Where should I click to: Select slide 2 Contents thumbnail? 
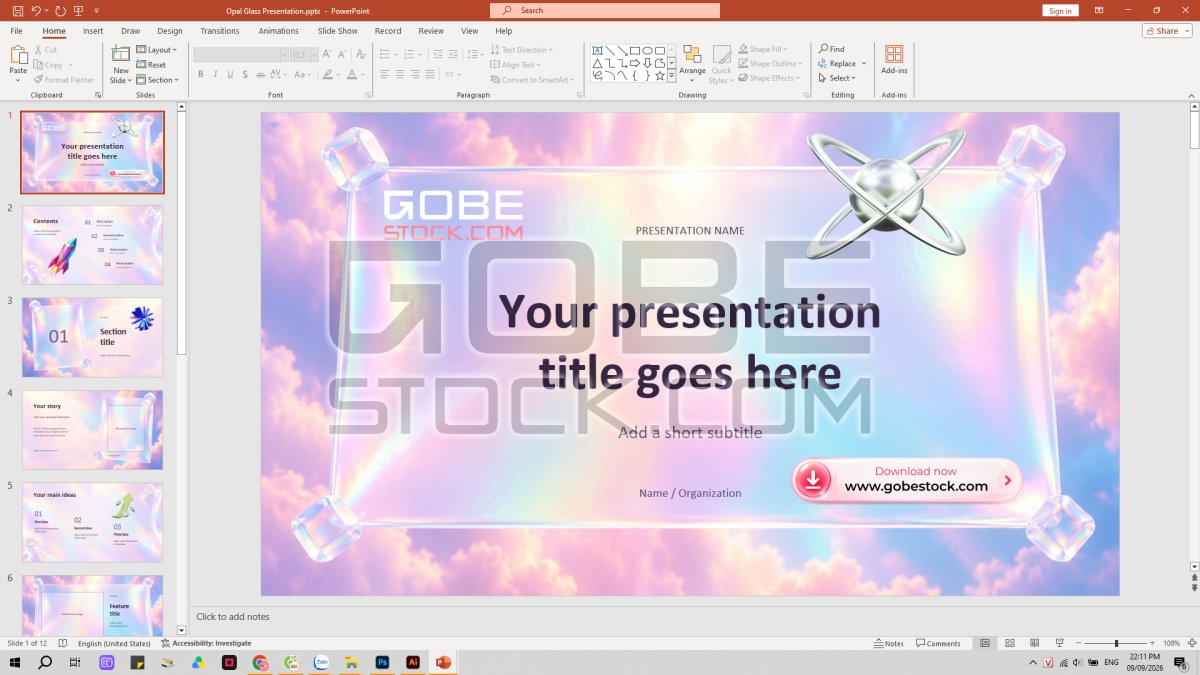coord(92,245)
